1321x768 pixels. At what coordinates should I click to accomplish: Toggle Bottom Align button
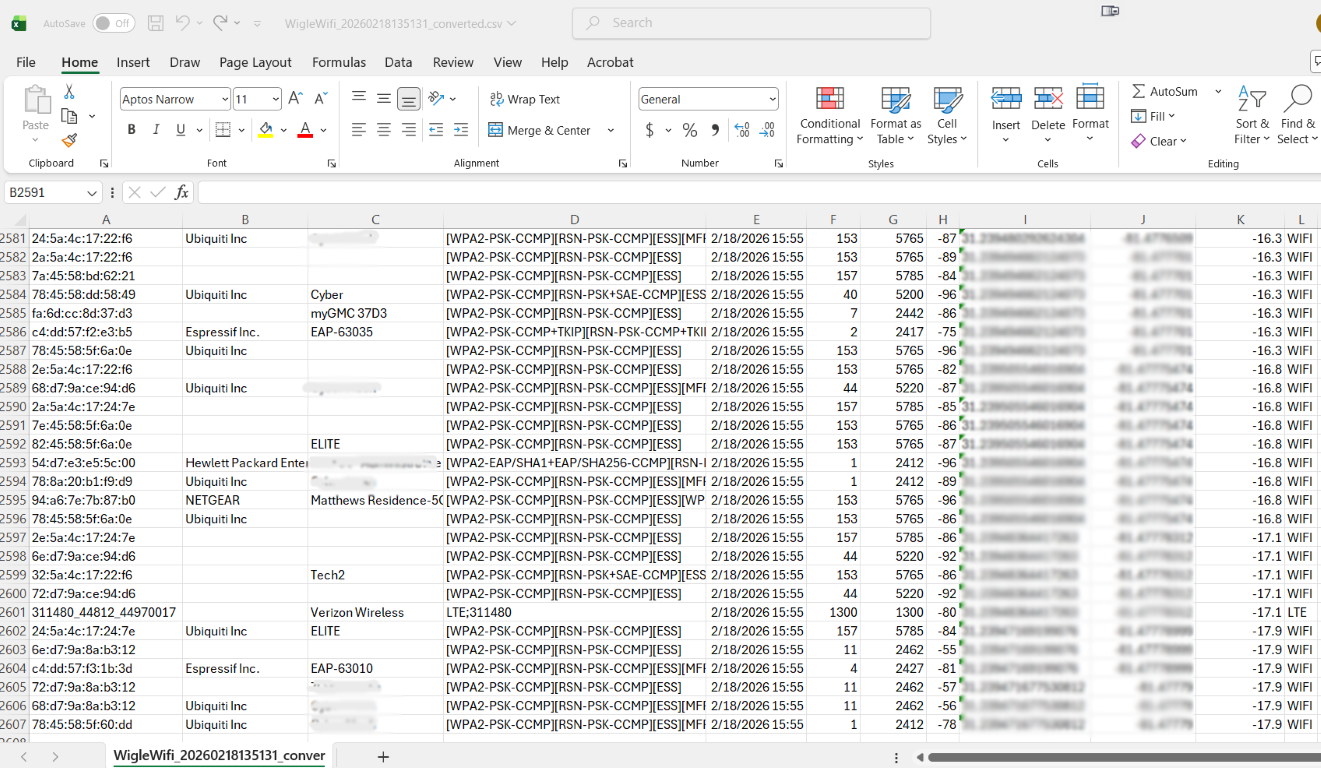(408, 99)
